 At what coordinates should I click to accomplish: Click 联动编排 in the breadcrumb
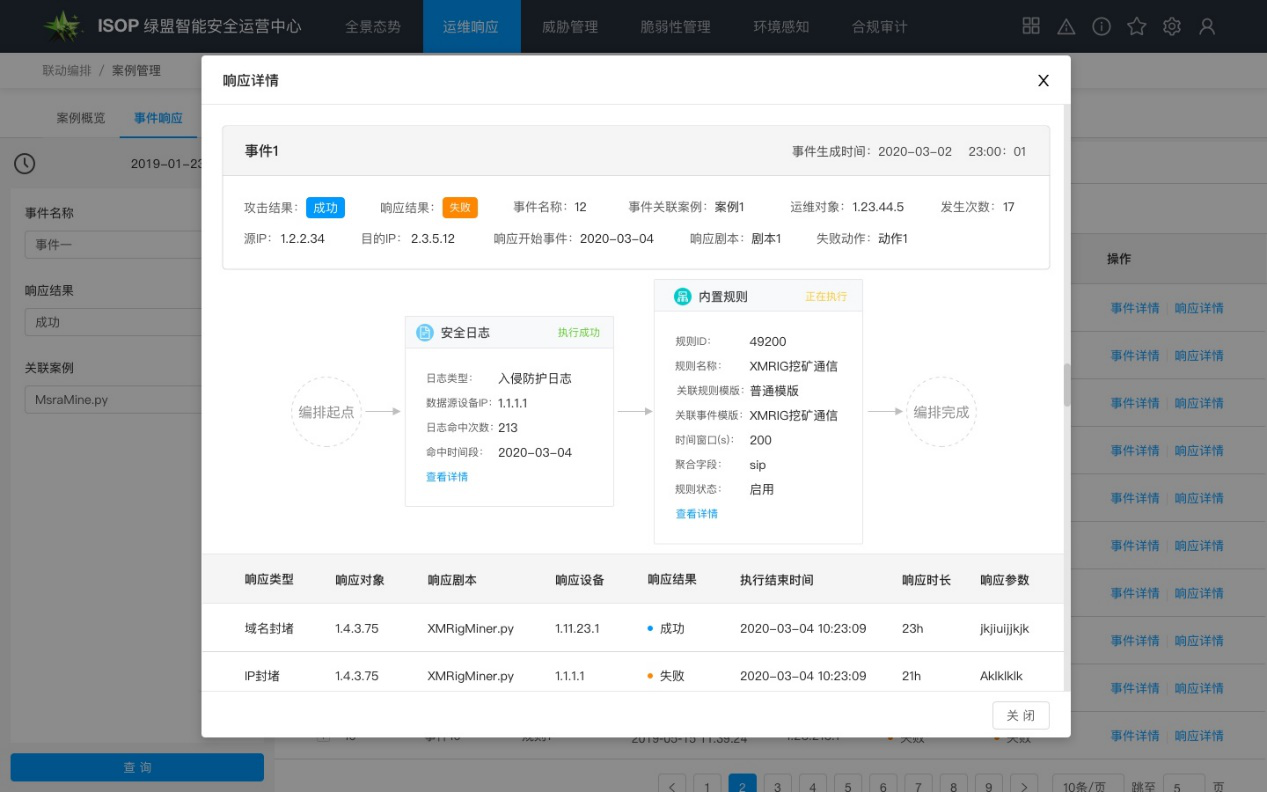coord(67,71)
